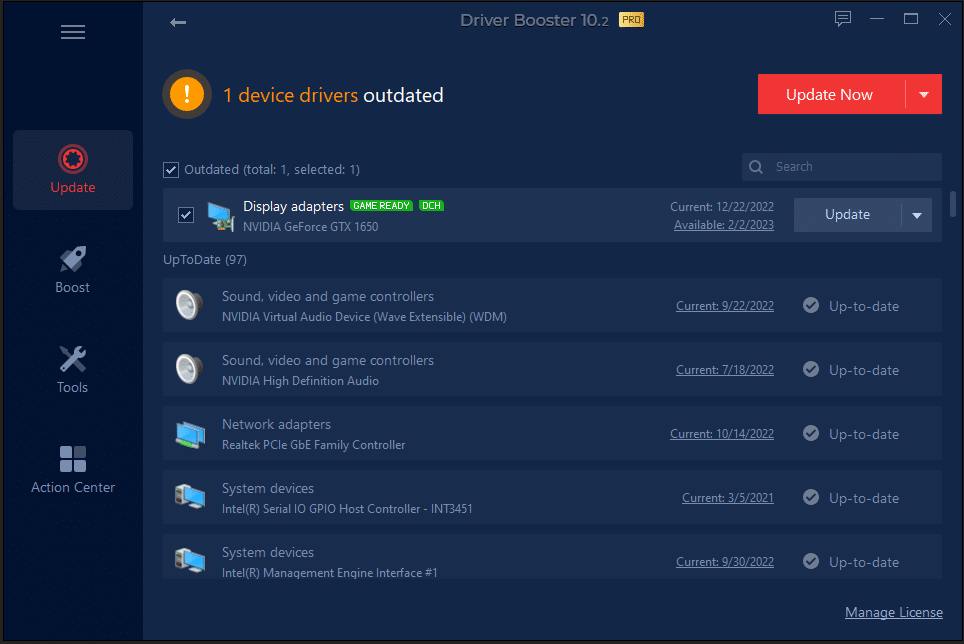The height and width of the screenshot is (644, 964).
Task: Select the UpToDate (97) section label
Action: click(205, 259)
